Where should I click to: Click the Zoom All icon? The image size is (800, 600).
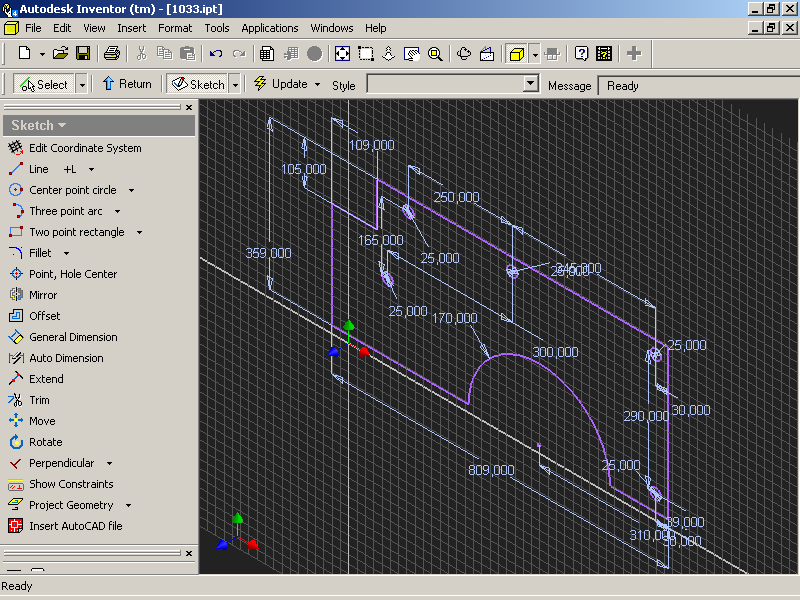(342, 53)
